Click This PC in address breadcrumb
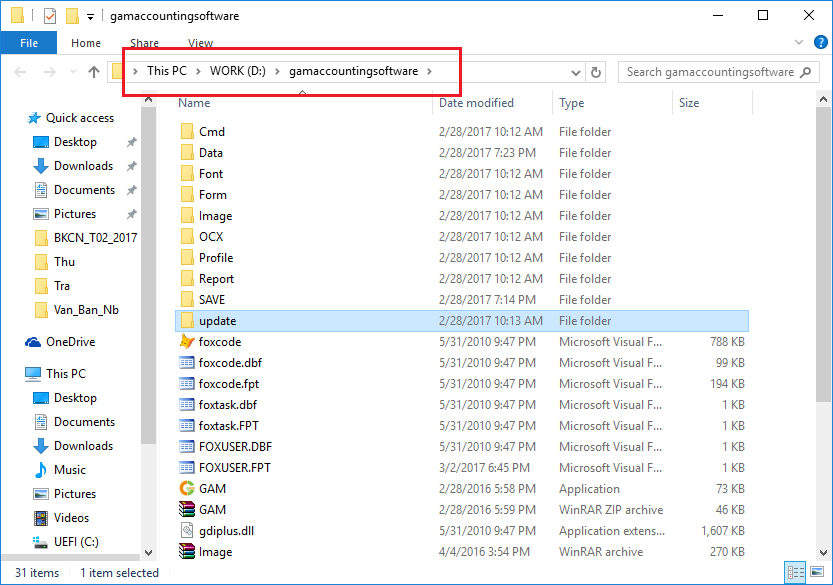The width and height of the screenshot is (833, 585). 167,71
